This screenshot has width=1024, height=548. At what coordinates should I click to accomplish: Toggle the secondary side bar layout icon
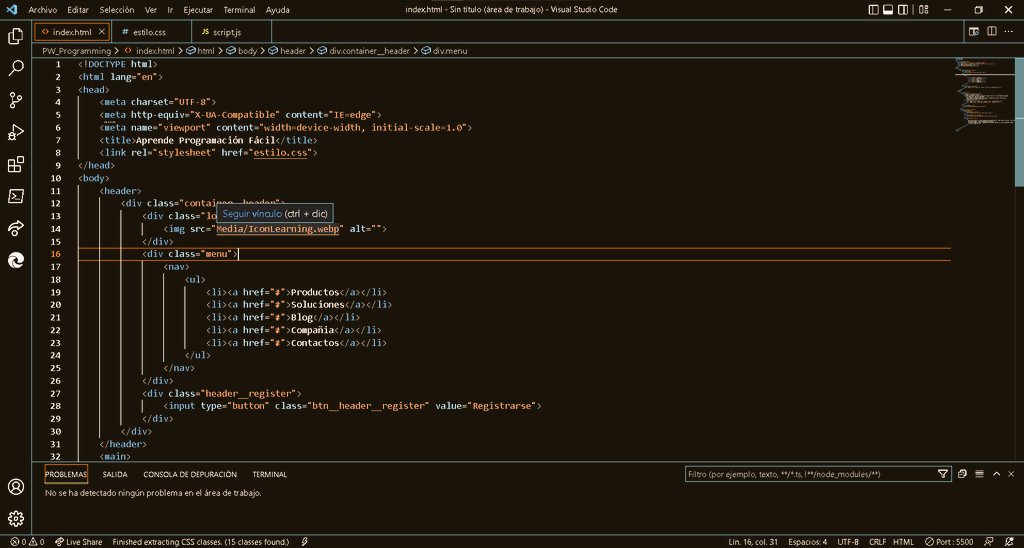[903, 10]
